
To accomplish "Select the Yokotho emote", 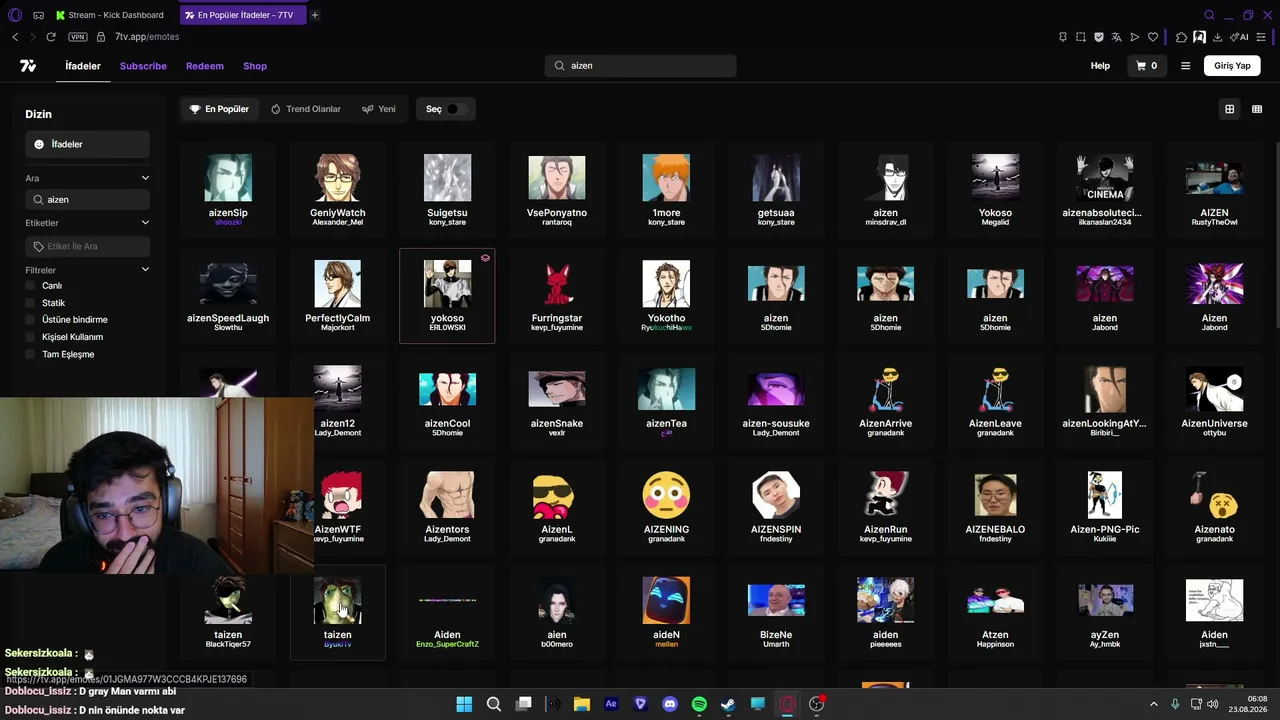I will (x=666, y=295).
